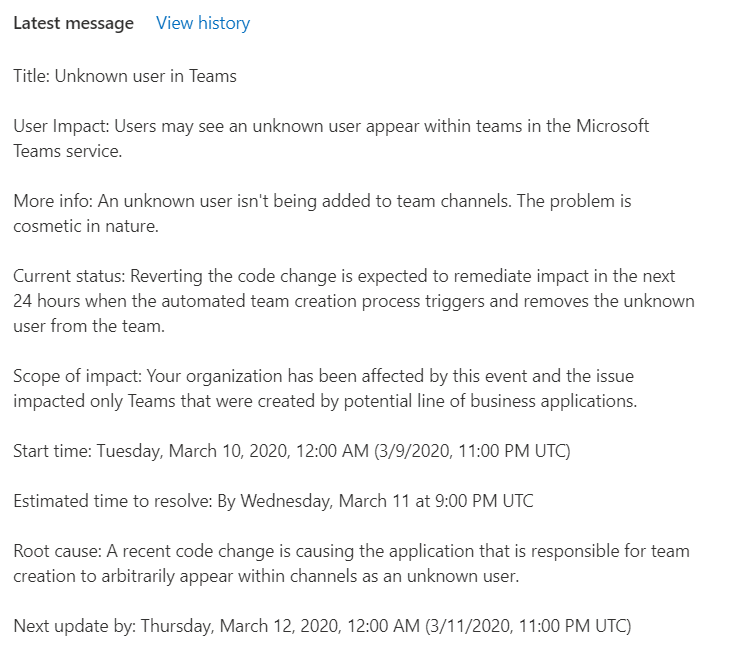Click the phrase 'user from the team.'
739x664 pixels.
coord(89,326)
